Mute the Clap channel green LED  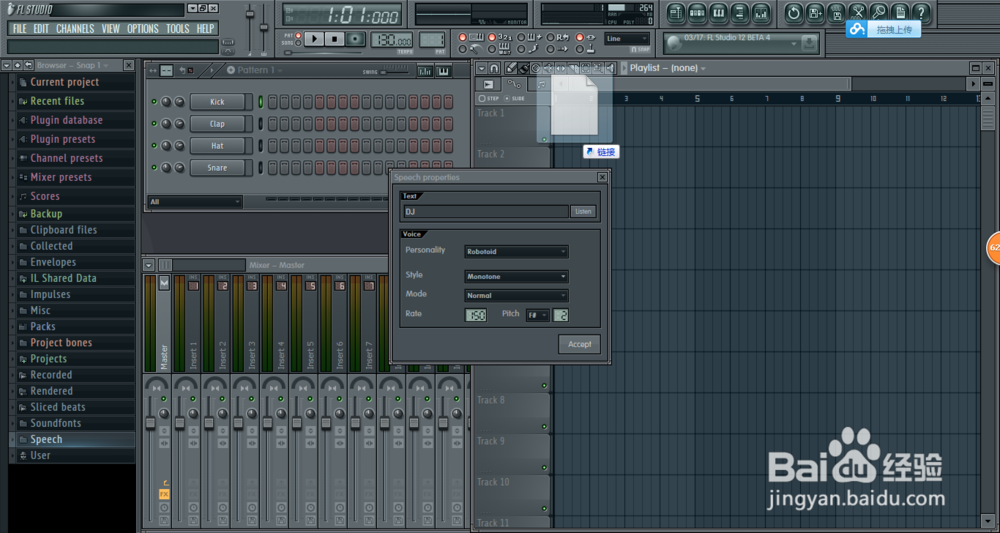[x=154, y=124]
